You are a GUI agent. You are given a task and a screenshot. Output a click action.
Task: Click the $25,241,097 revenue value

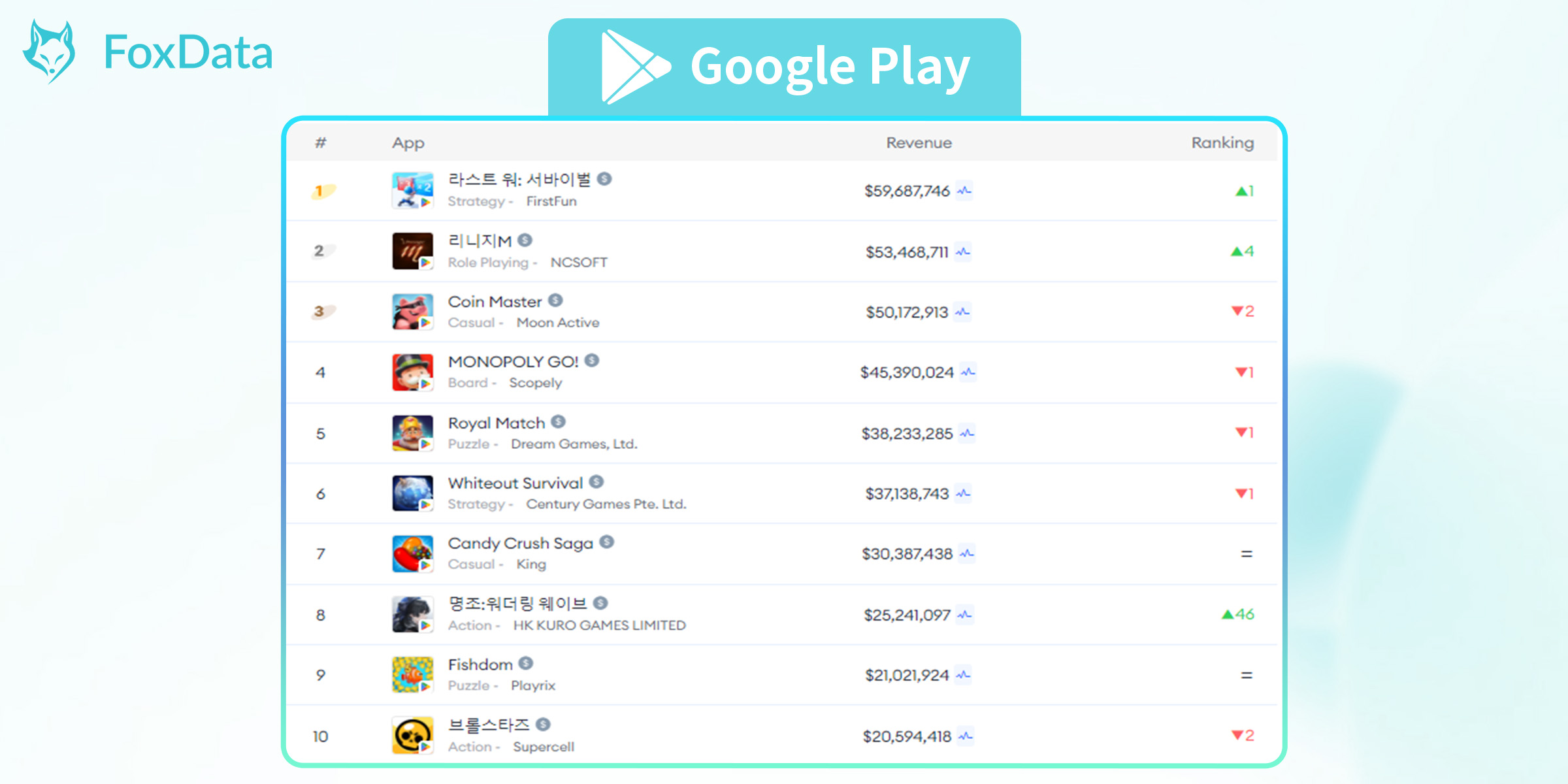(x=907, y=615)
